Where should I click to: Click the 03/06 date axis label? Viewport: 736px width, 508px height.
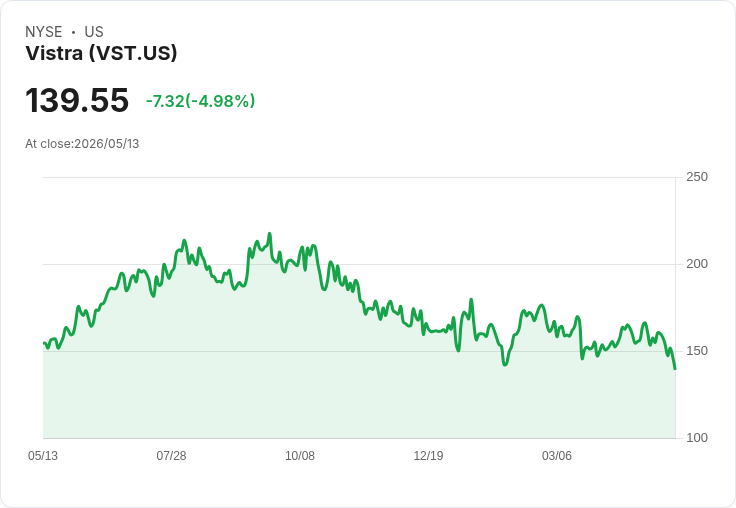point(557,456)
